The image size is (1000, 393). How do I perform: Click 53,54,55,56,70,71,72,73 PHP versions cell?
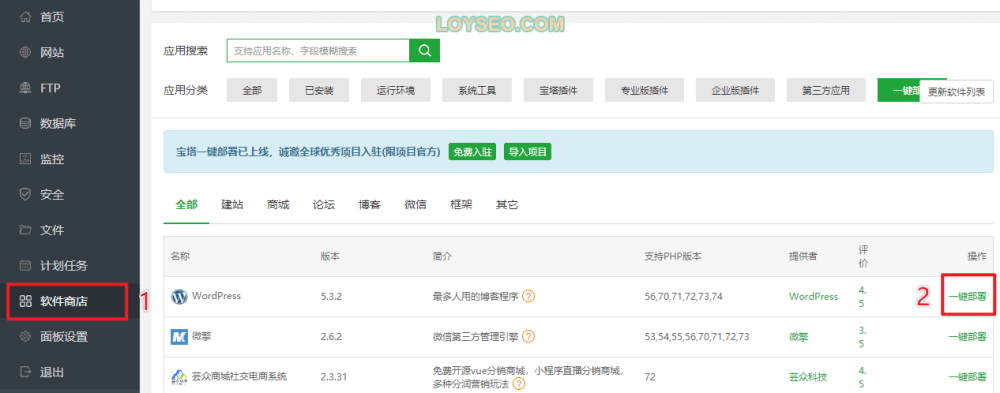point(696,336)
